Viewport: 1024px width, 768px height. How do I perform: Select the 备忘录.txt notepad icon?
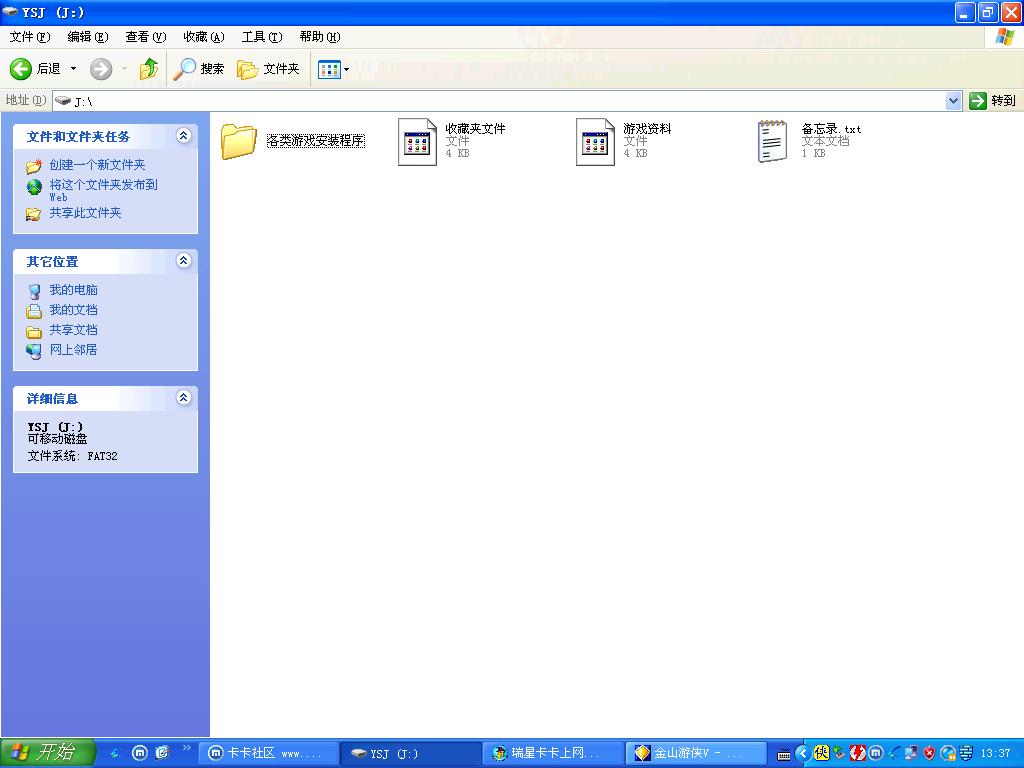[x=773, y=141]
